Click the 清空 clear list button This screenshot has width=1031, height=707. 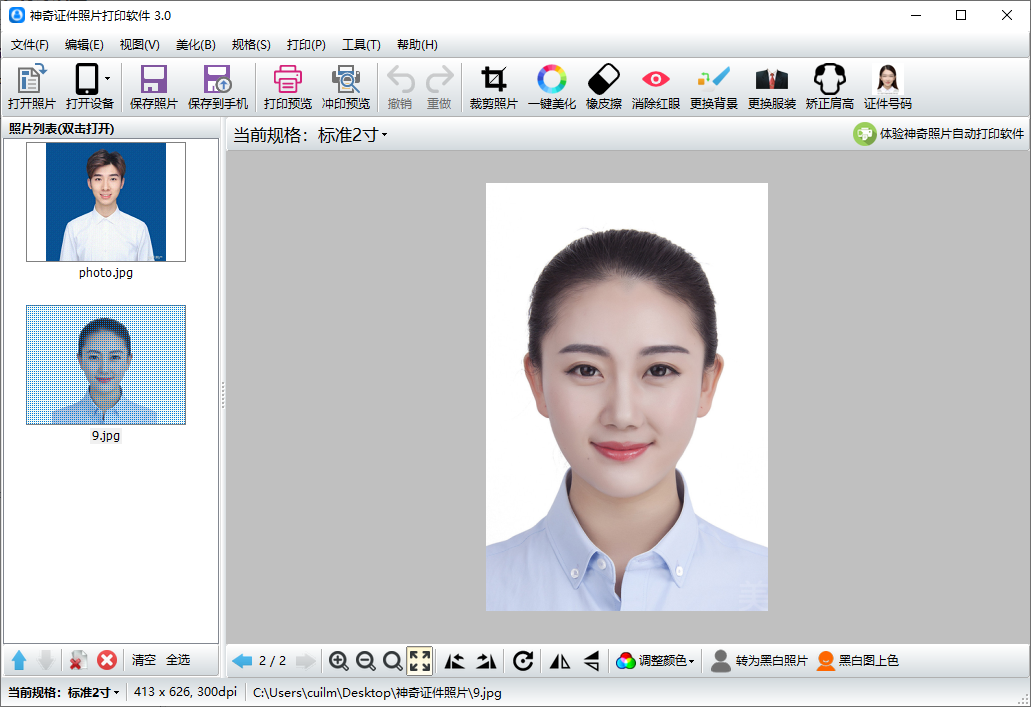(144, 660)
